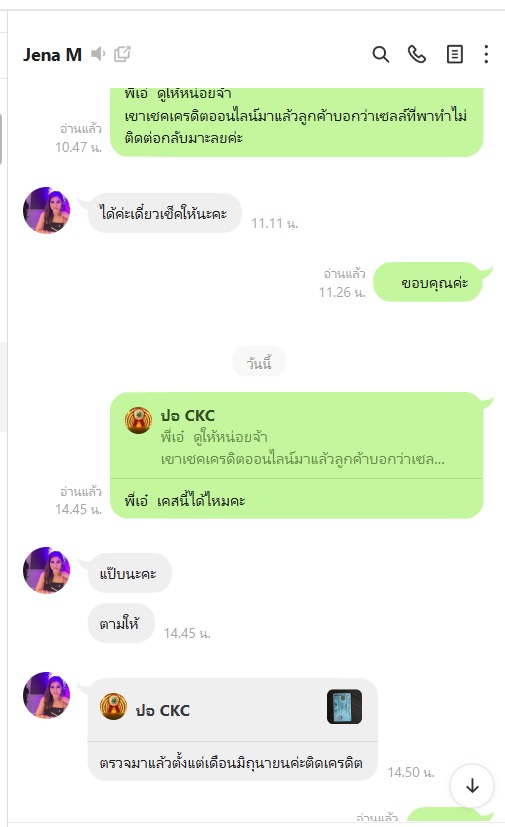This screenshot has height=827, width=505.
Task: Open ID card thumbnail in quoted reply
Action: tap(345, 707)
